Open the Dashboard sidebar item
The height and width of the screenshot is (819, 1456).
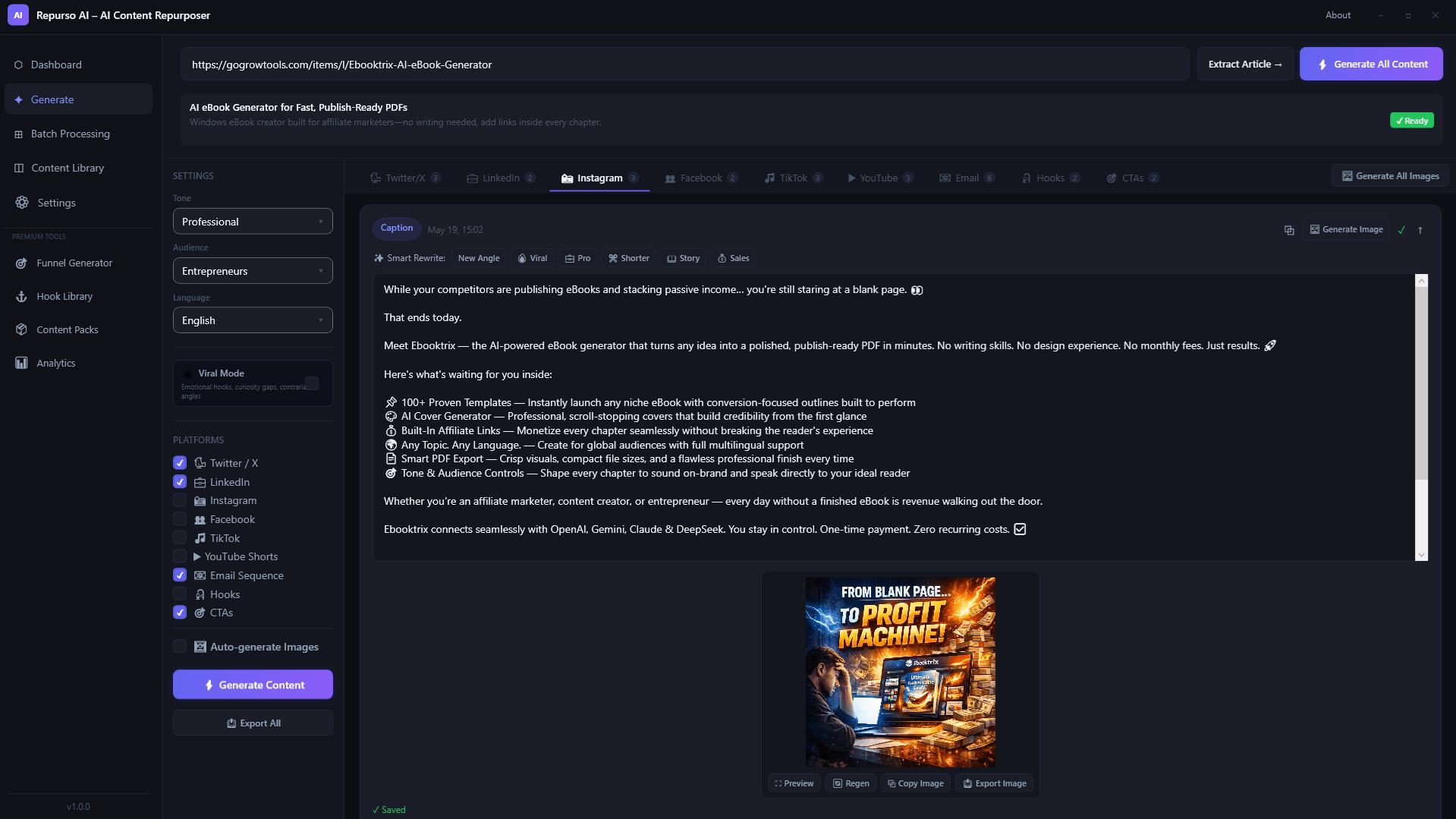click(78, 65)
